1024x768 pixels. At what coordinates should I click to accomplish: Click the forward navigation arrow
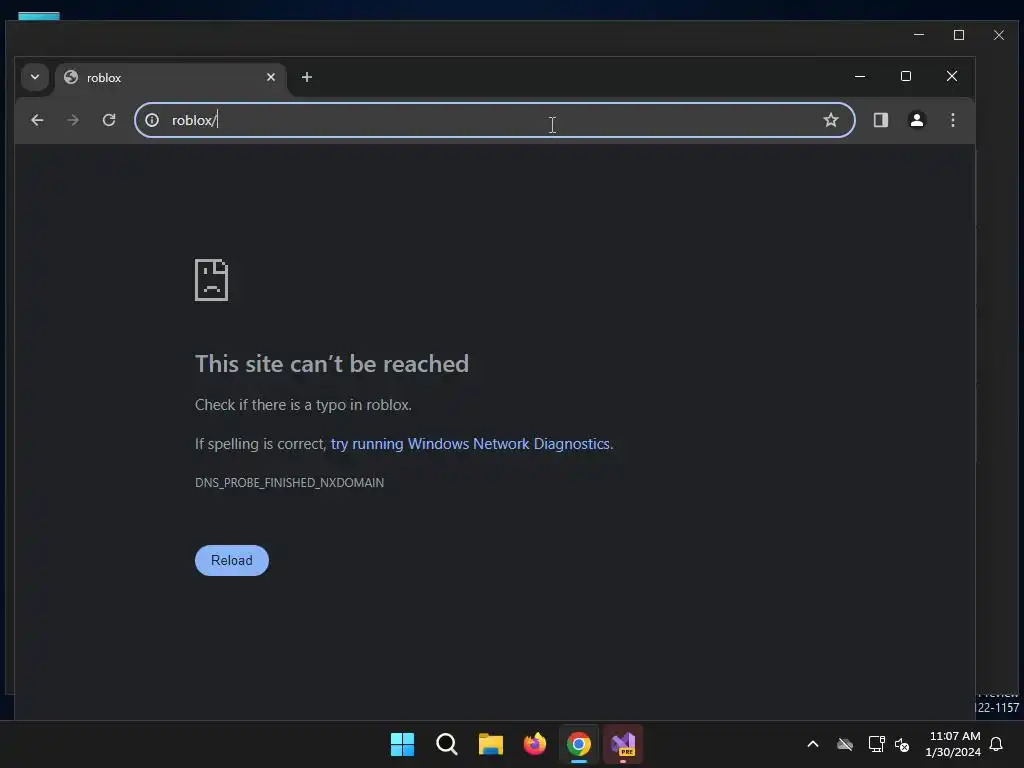coord(73,120)
